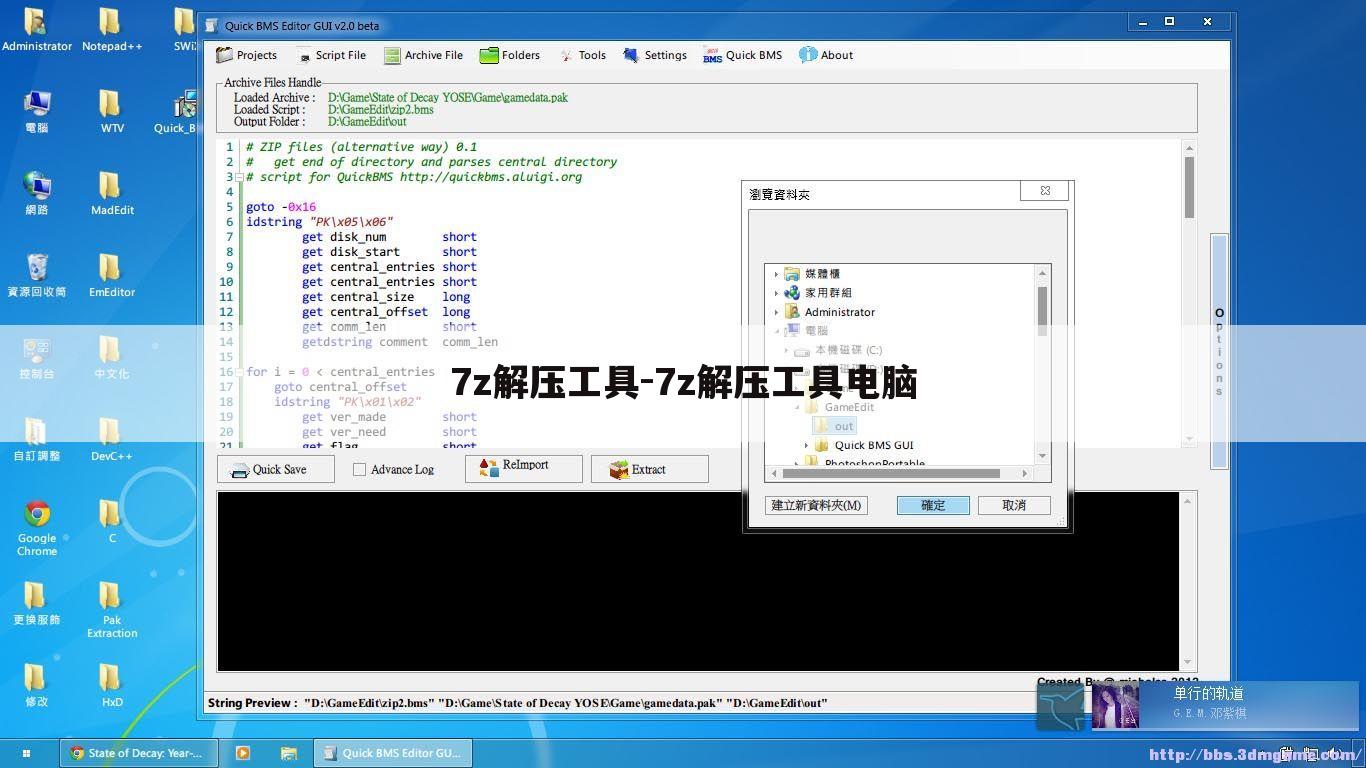Open the Quick BMS menu
Screen dimensions: 1366x768
coord(742,55)
